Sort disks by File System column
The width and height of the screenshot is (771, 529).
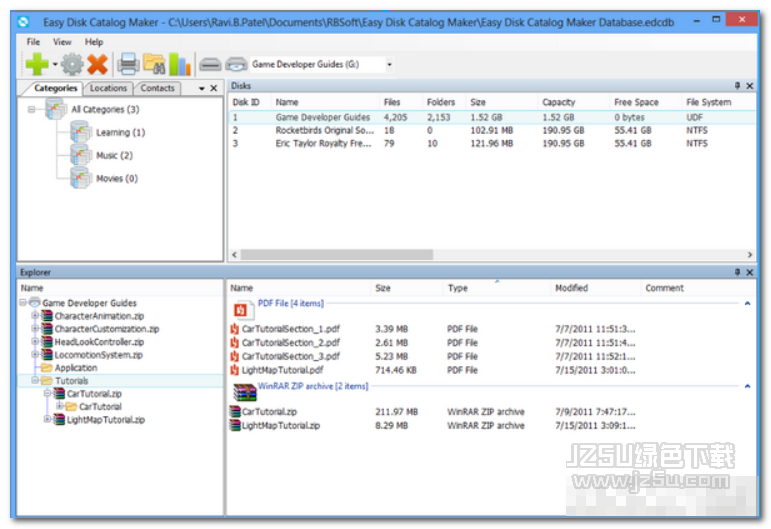718,102
